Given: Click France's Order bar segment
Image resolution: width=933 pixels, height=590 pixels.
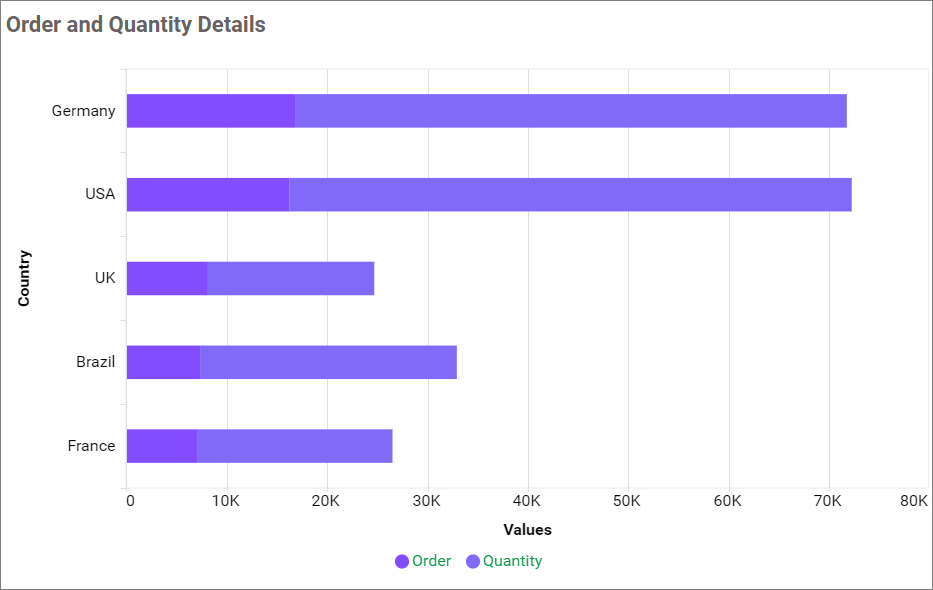Looking at the screenshot, I should pos(162,446).
